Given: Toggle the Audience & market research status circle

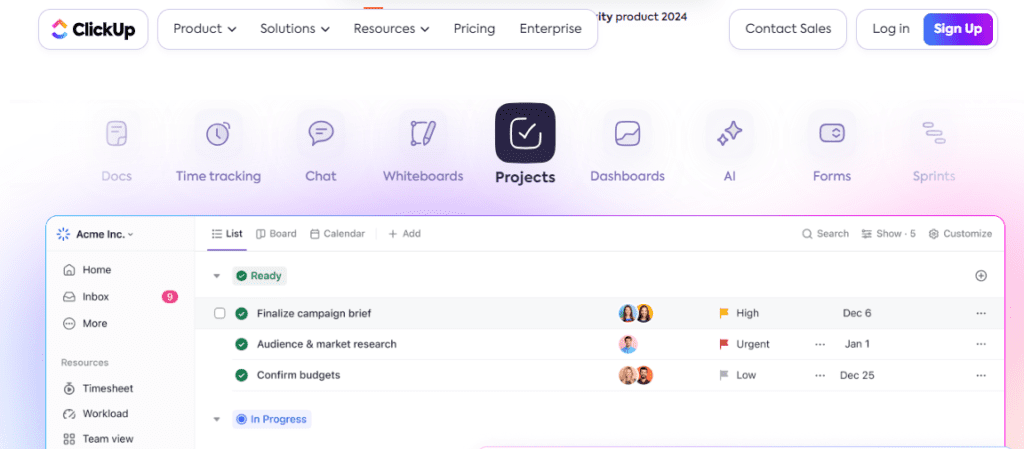Looking at the screenshot, I should point(241,344).
